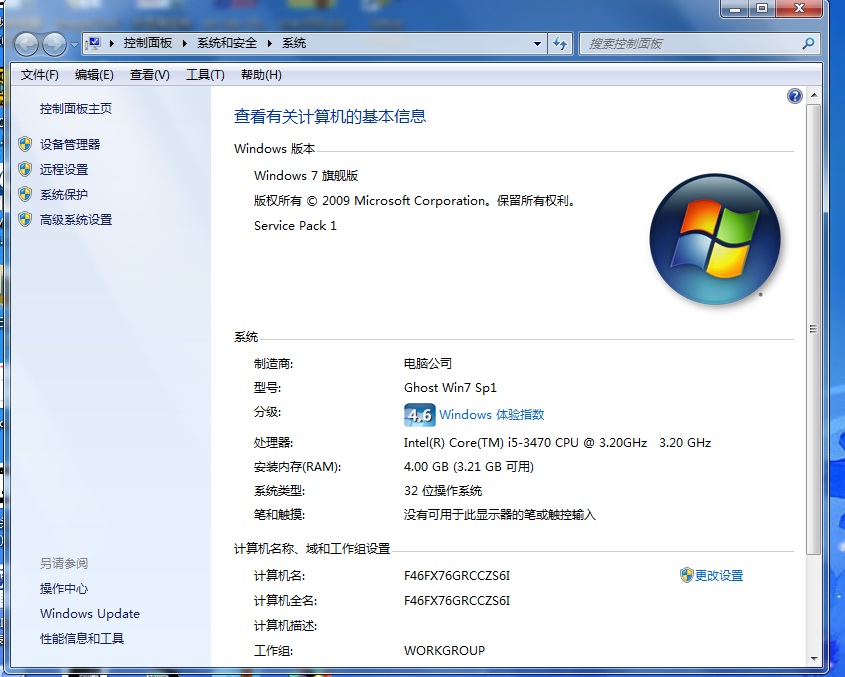This screenshot has width=845, height=677.
Task: Click the 电脑公司 manufacturer text
Action: 428,364
